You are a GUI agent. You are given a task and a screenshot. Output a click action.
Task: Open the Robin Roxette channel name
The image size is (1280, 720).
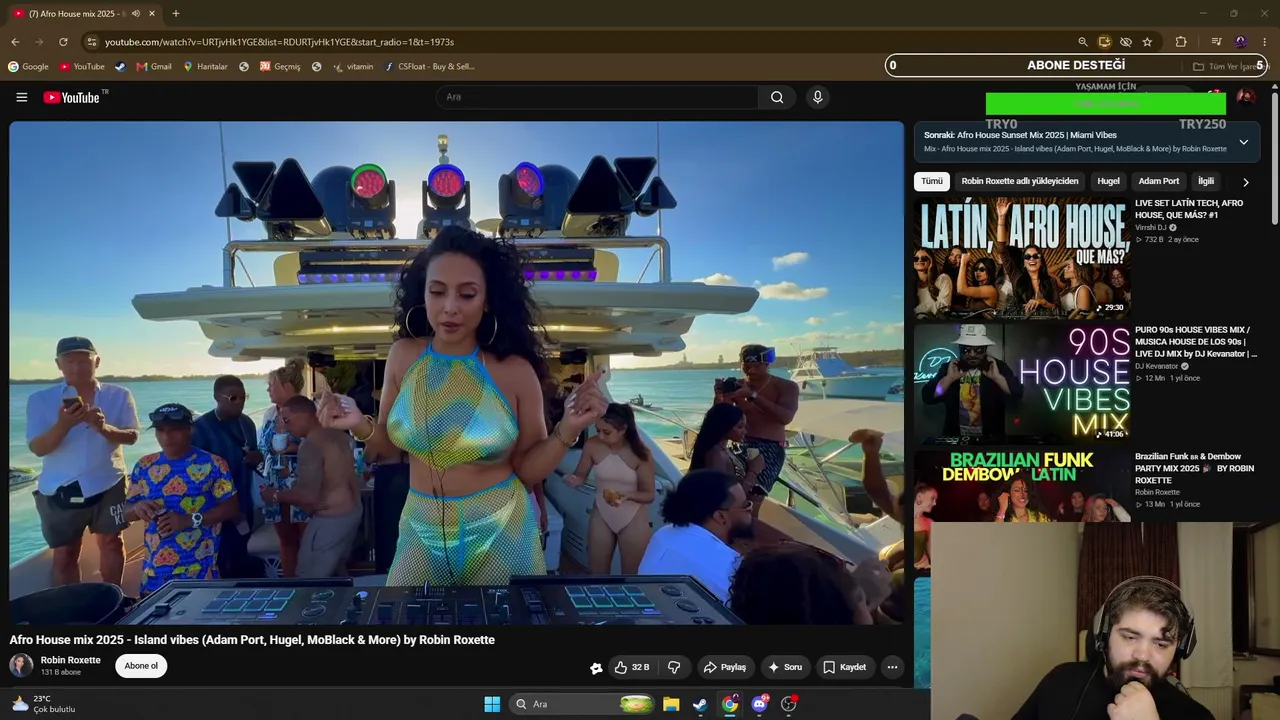71,660
